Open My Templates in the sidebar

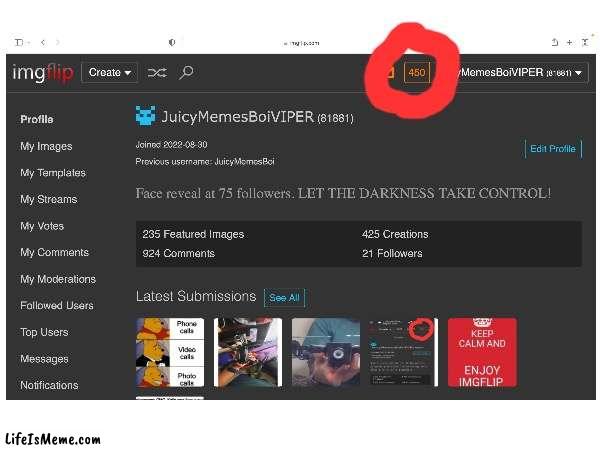(53, 173)
